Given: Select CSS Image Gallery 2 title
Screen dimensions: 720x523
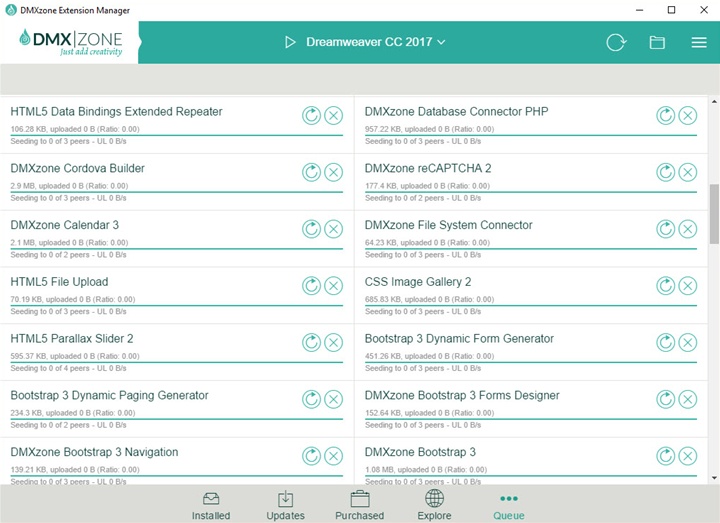Looking at the screenshot, I should [x=418, y=282].
